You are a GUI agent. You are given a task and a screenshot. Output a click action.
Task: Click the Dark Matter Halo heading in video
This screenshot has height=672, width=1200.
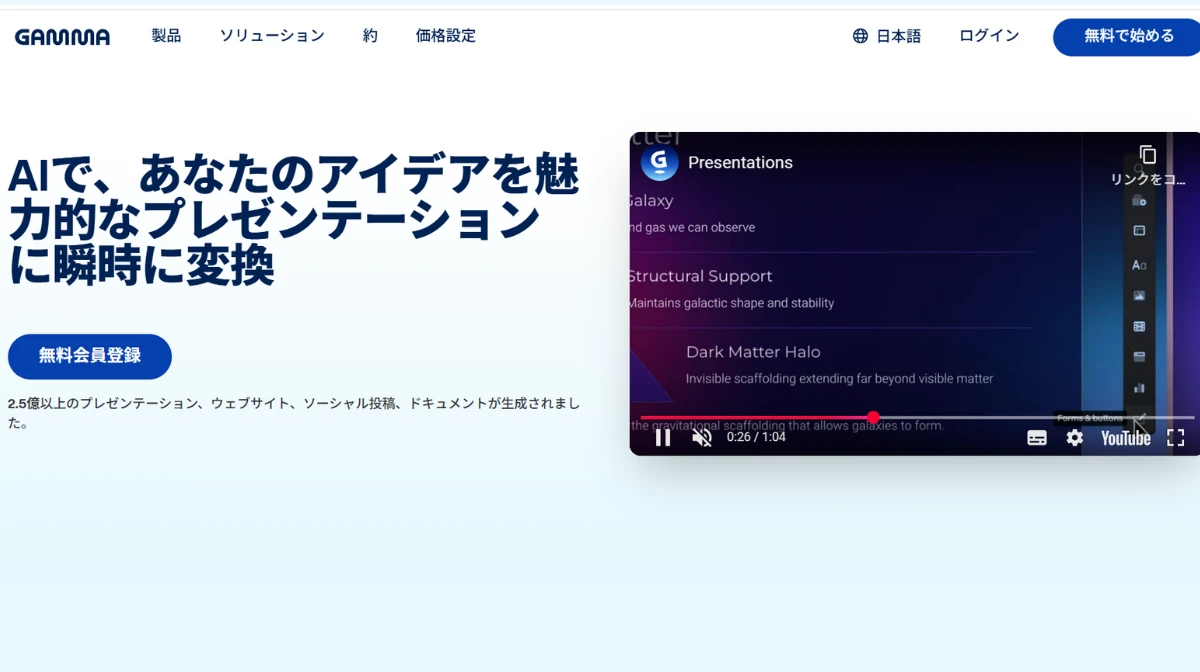753,352
